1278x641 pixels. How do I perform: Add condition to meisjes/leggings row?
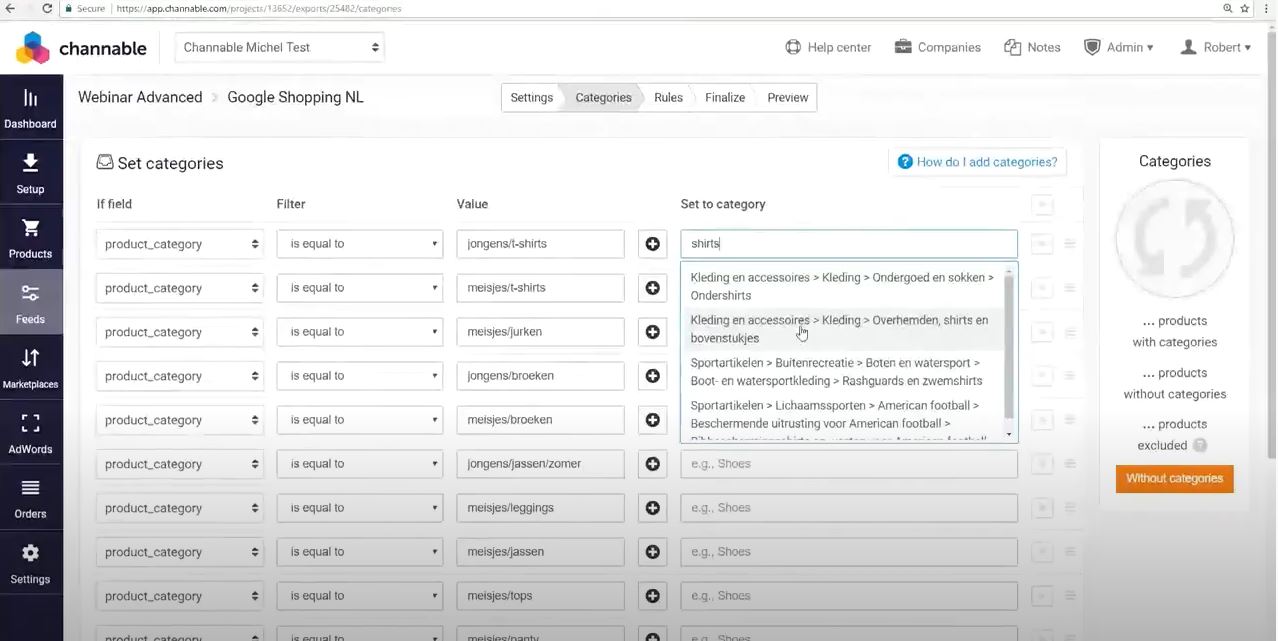tap(653, 508)
